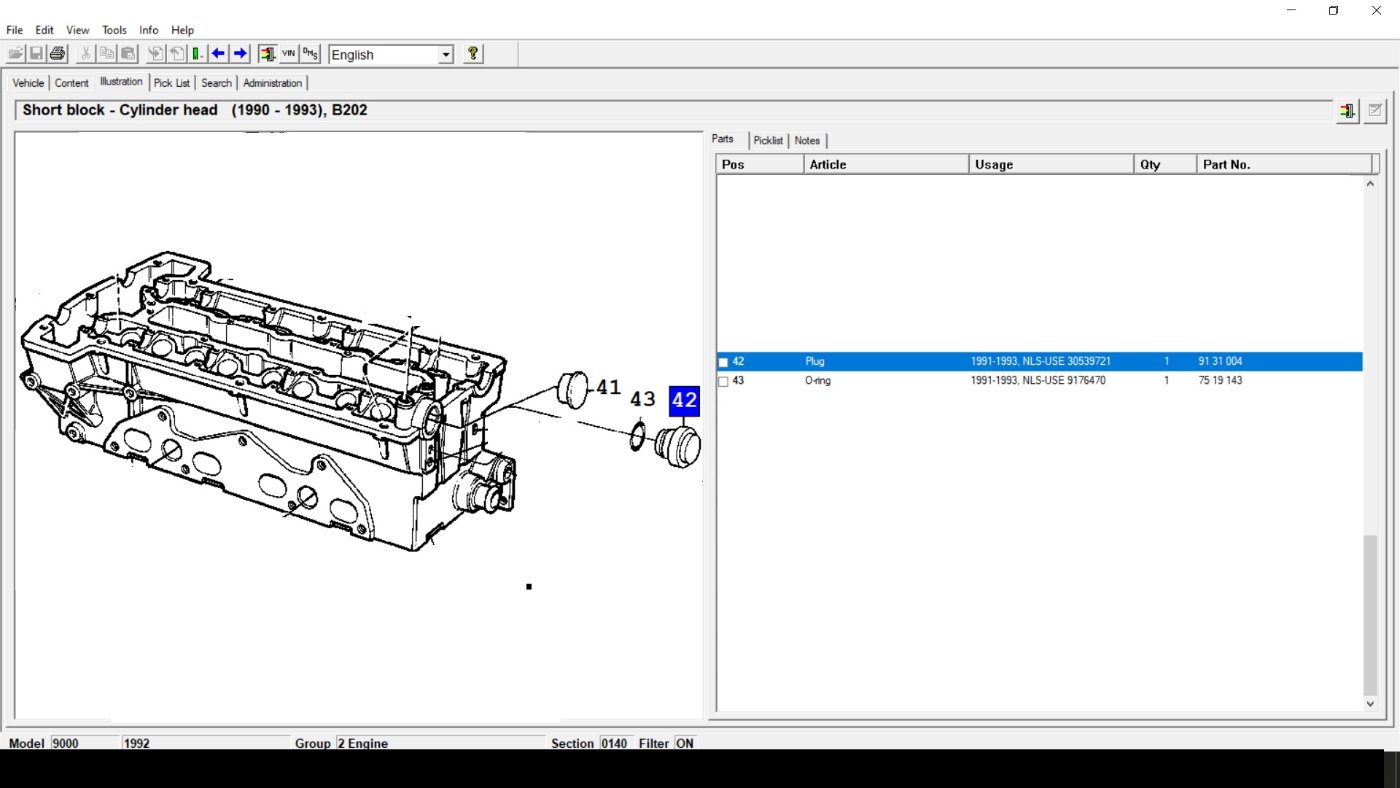Click the note edit icon beside the title
Viewport: 1400px width, 788px height.
pos(1376,111)
